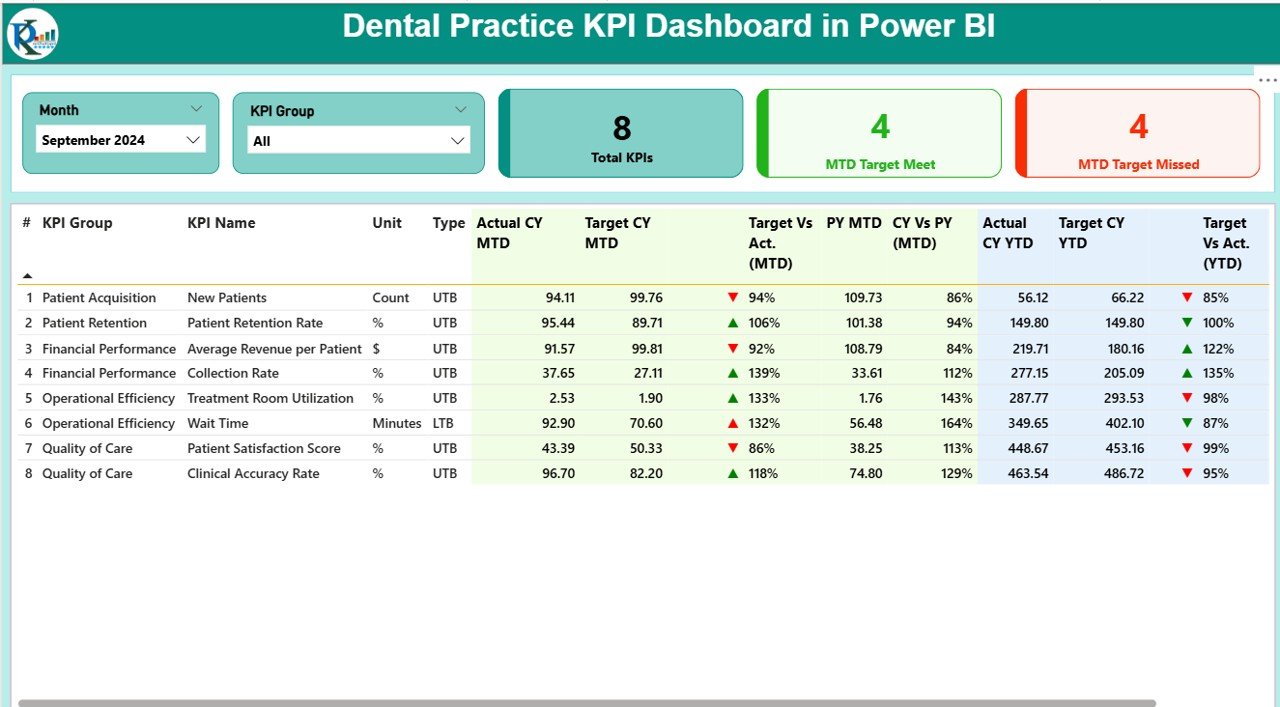Open the KPI Group 'All' dropdown
The height and width of the screenshot is (707, 1280).
[457, 141]
